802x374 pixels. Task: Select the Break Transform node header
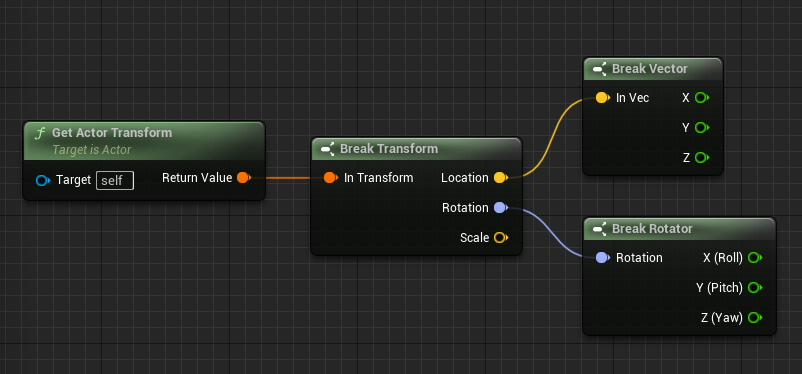(x=416, y=149)
